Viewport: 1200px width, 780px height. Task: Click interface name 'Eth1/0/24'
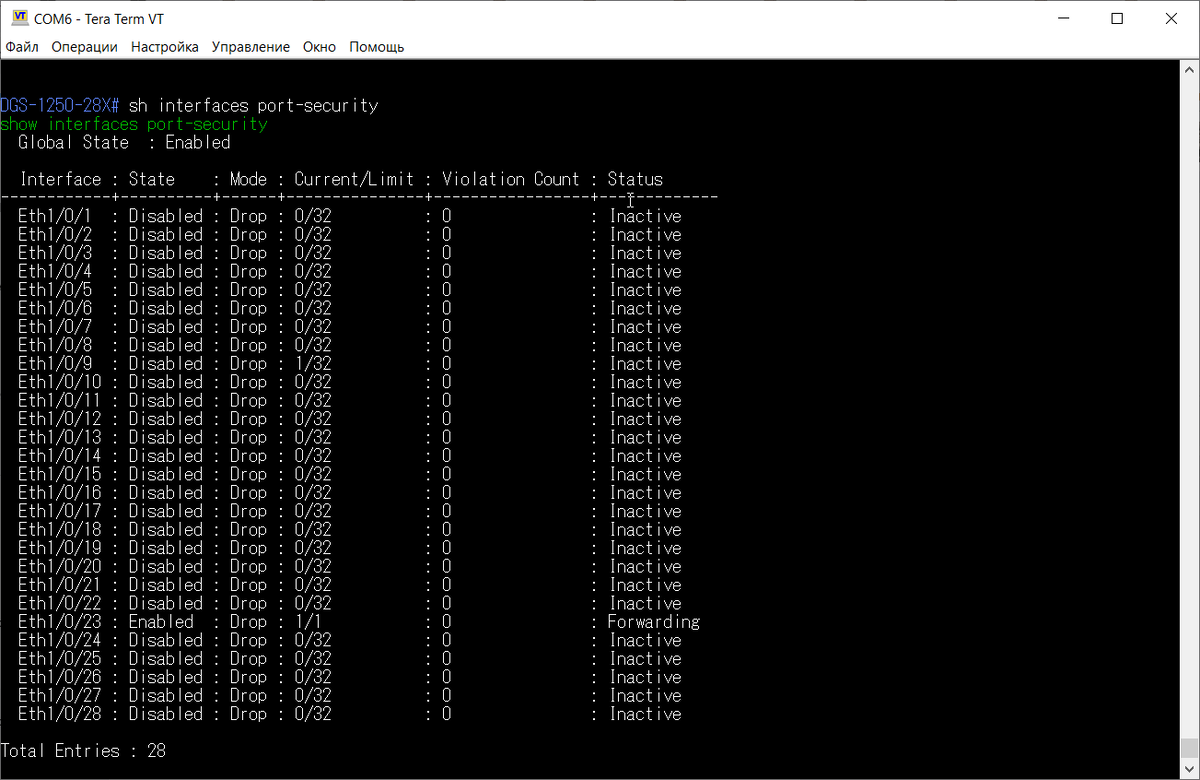60,640
